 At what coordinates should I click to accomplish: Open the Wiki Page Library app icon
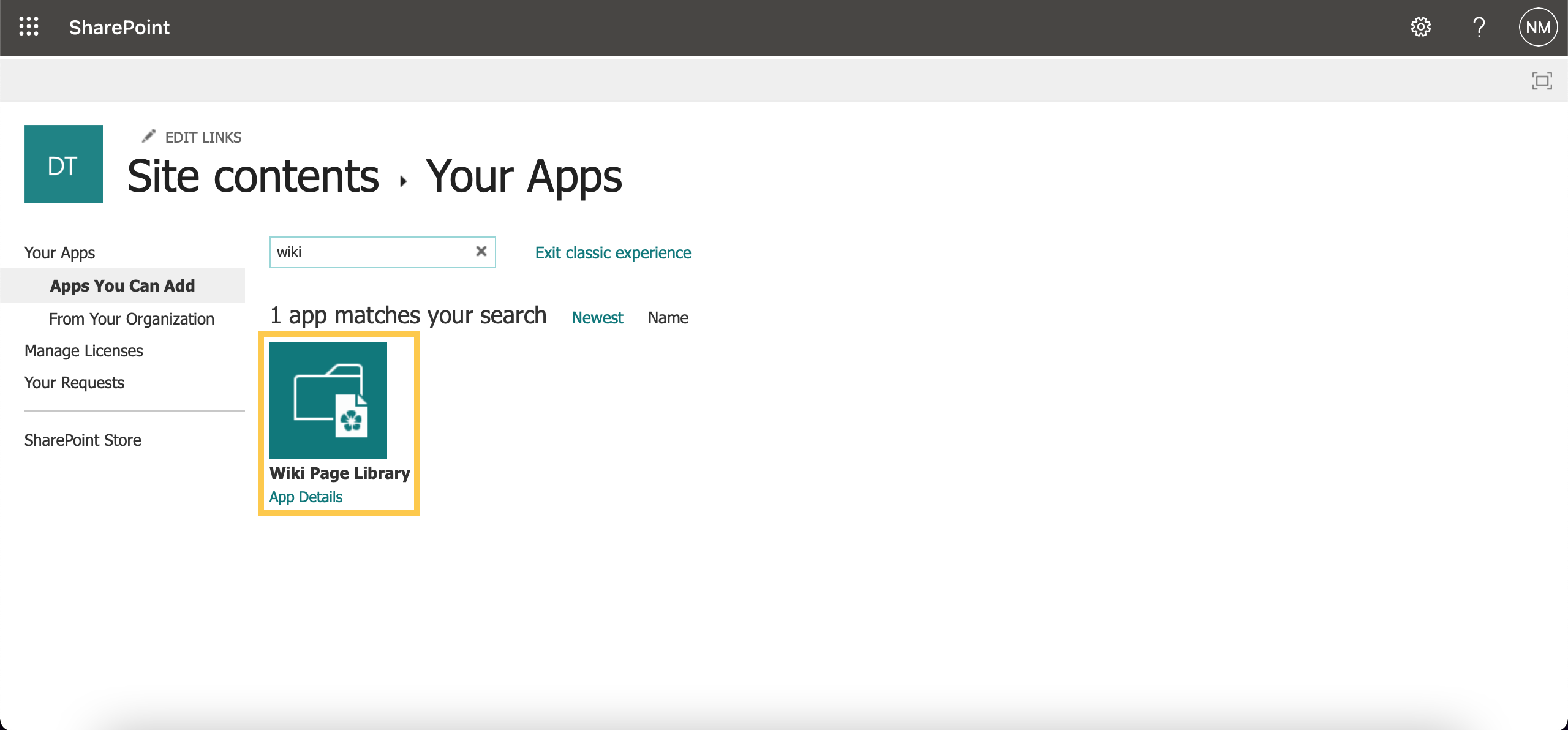tap(329, 400)
